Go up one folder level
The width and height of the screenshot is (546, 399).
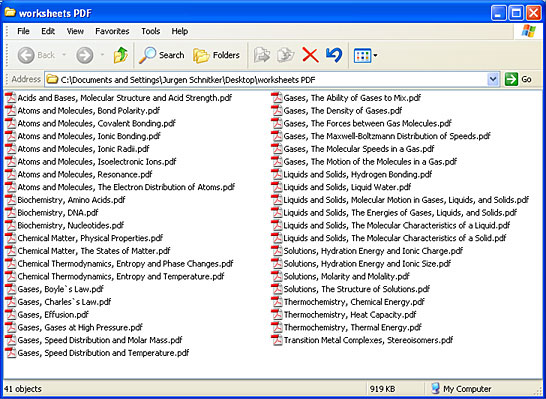coord(120,55)
